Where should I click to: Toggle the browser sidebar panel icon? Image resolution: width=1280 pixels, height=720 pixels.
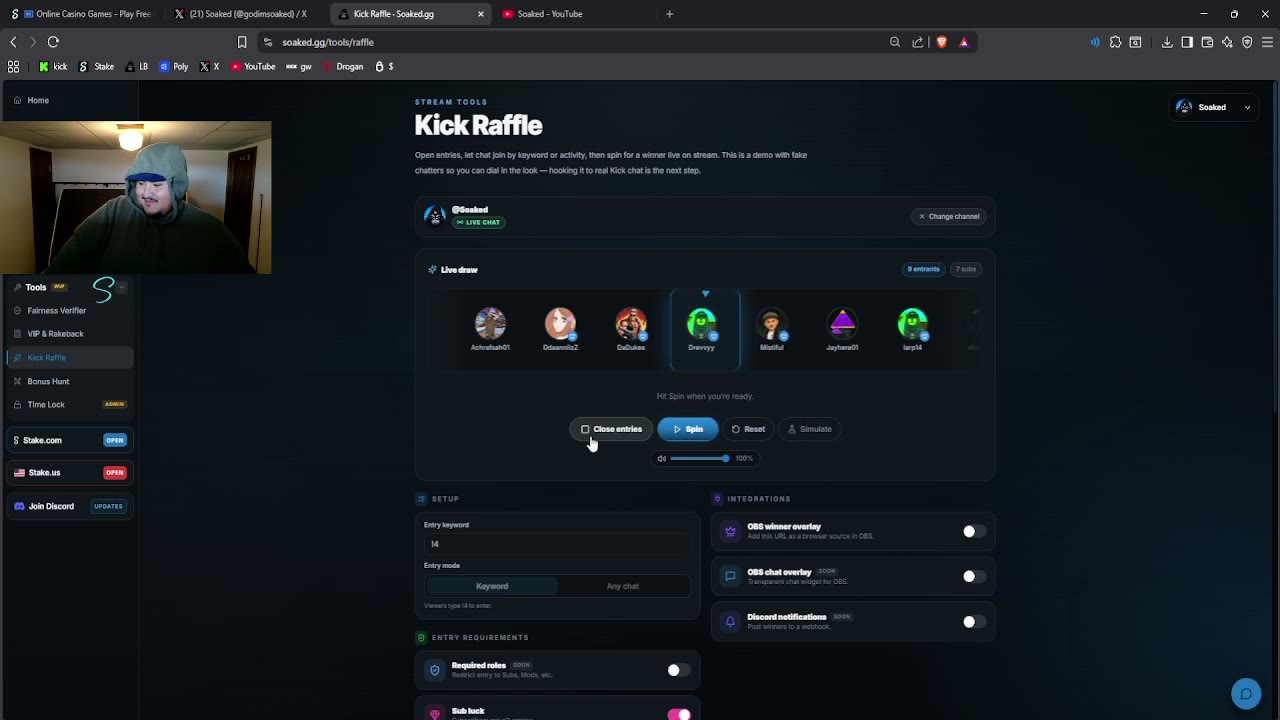(1187, 42)
